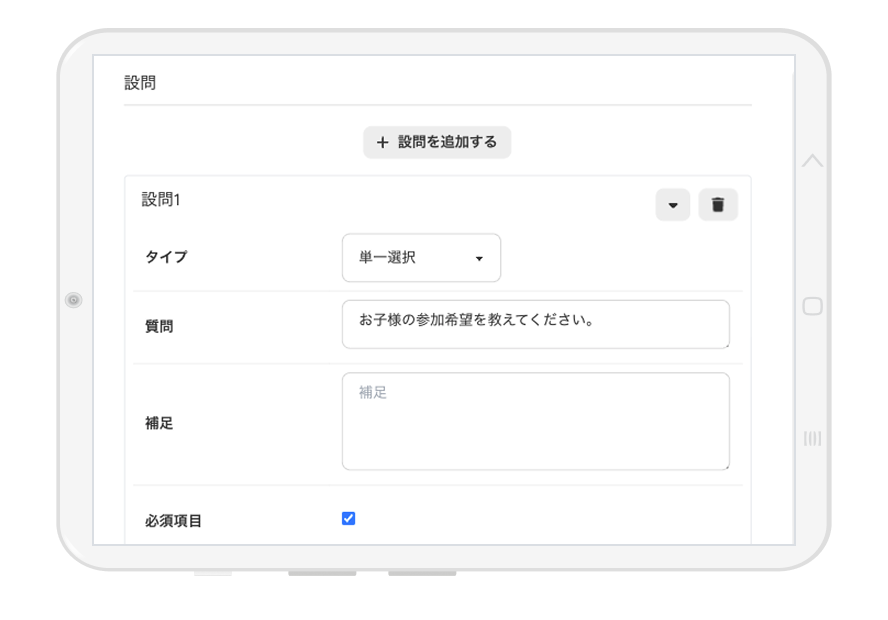Click the caret arrow inside the タイプ select
888x620 pixels.
click(x=479, y=259)
